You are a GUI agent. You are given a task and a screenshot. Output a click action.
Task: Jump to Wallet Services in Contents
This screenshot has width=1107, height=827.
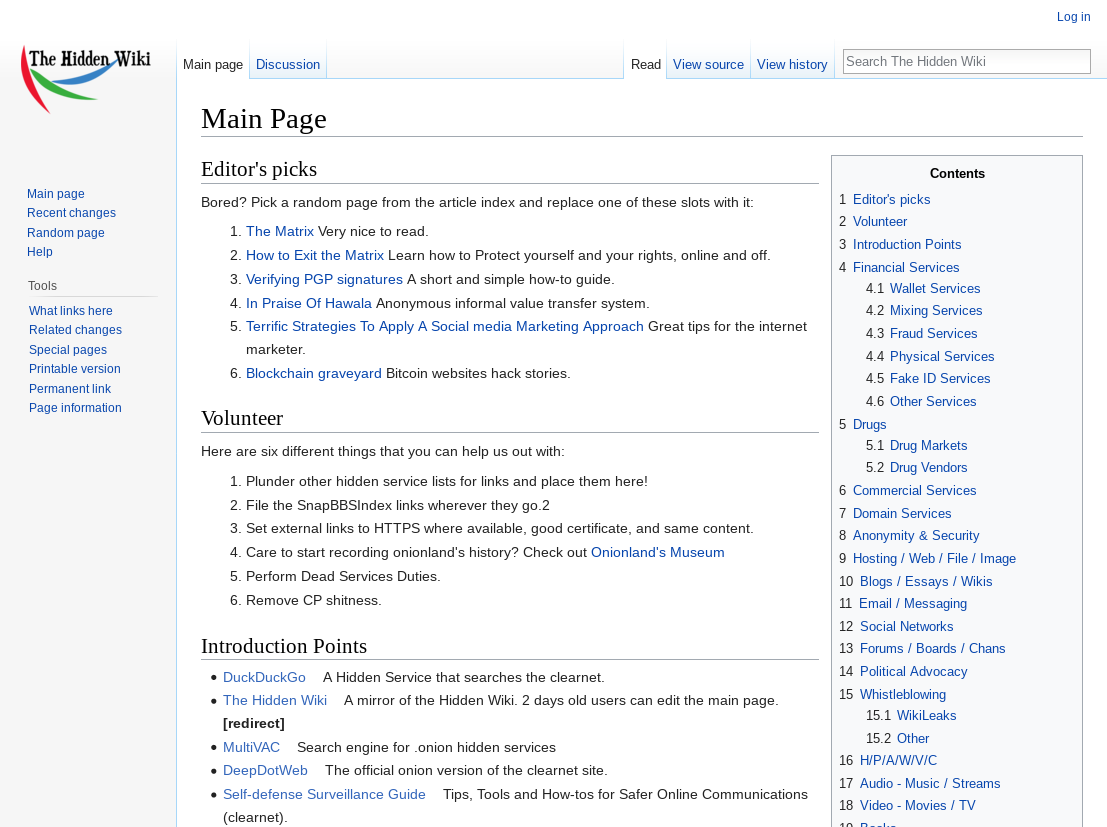pos(935,288)
